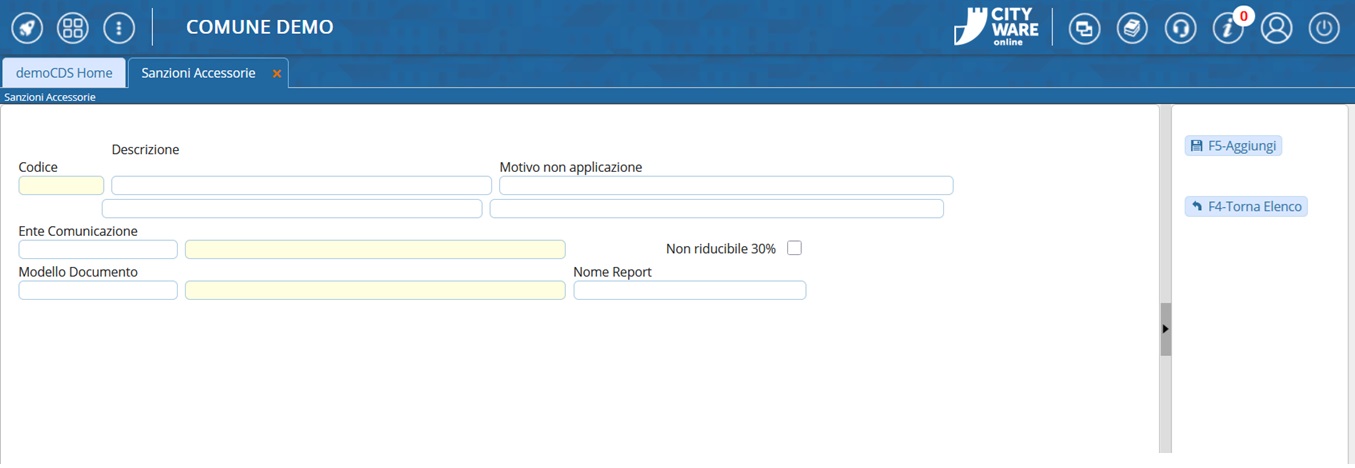The image size is (1355, 468).
Task: Click the windows switcher icon in header
Action: click(1084, 28)
